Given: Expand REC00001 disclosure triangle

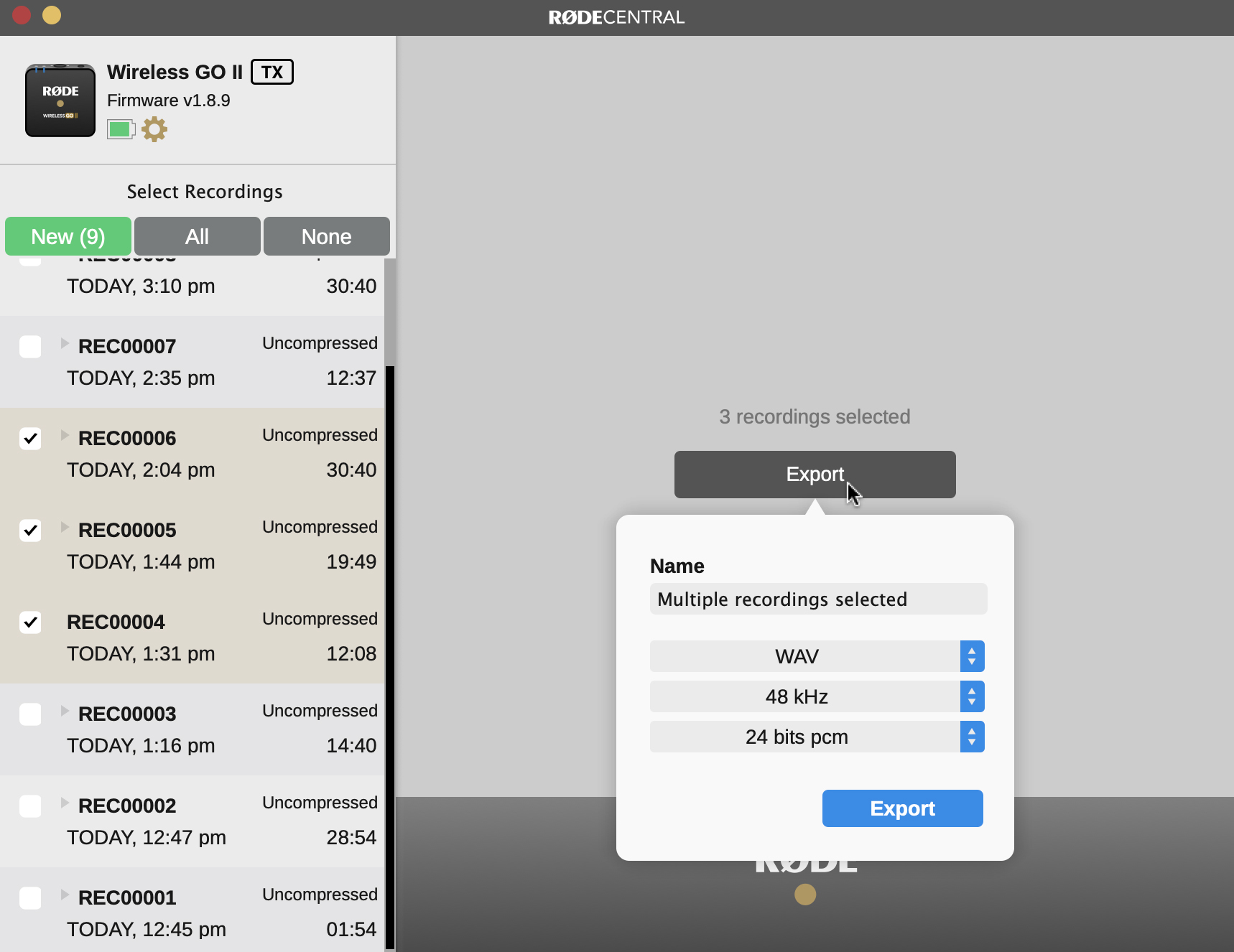Looking at the screenshot, I should pos(65,895).
